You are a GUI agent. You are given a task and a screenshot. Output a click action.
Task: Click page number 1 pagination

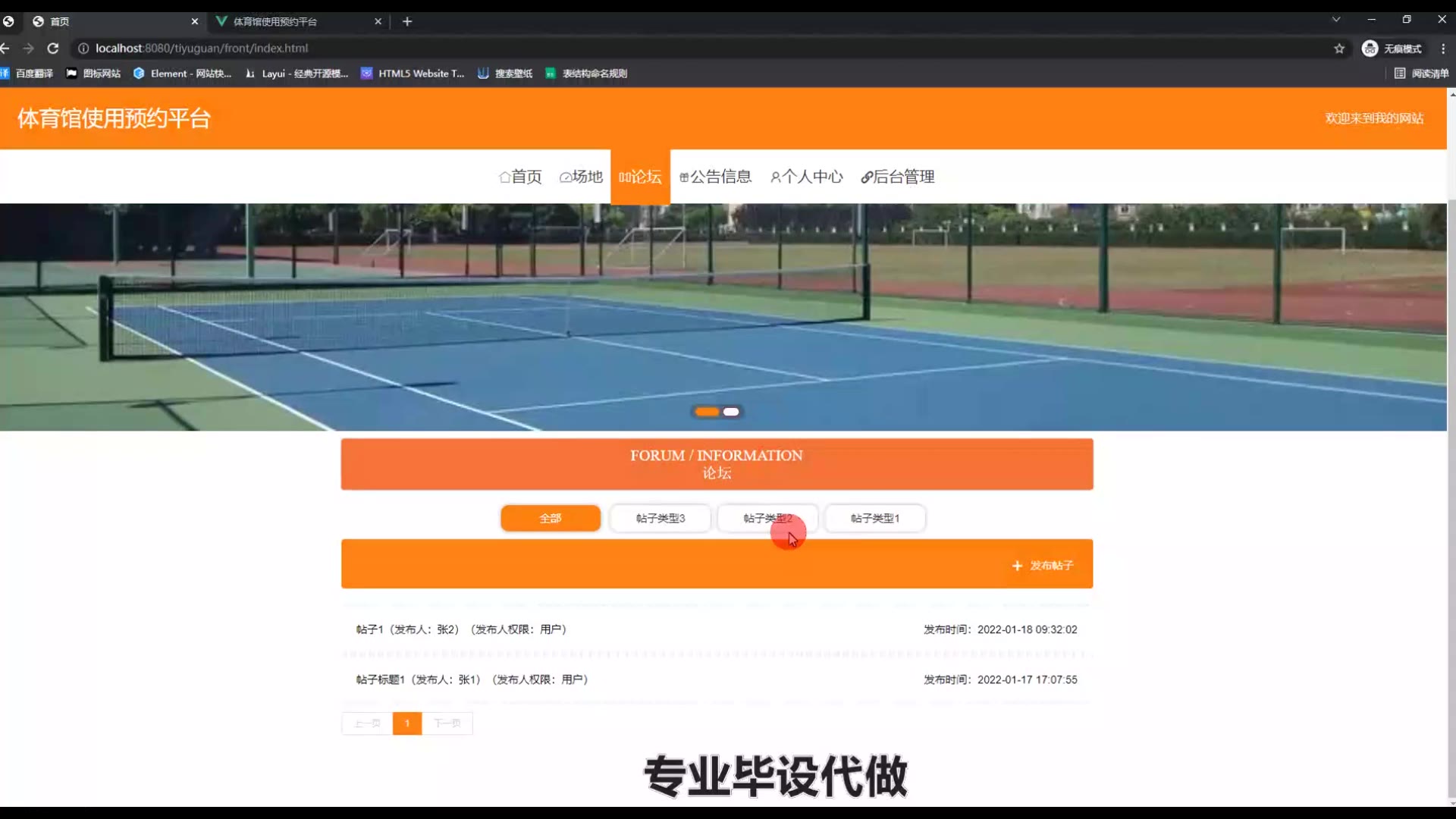tap(407, 723)
